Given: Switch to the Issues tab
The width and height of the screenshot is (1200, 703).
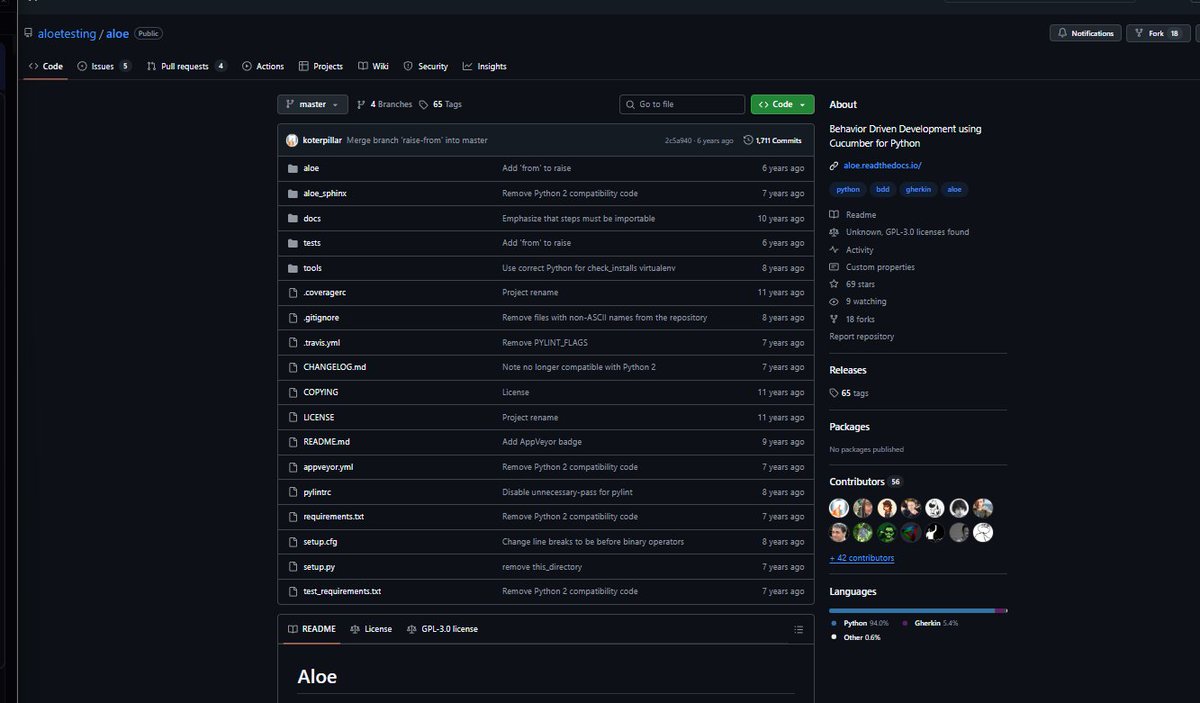Looking at the screenshot, I should point(104,66).
